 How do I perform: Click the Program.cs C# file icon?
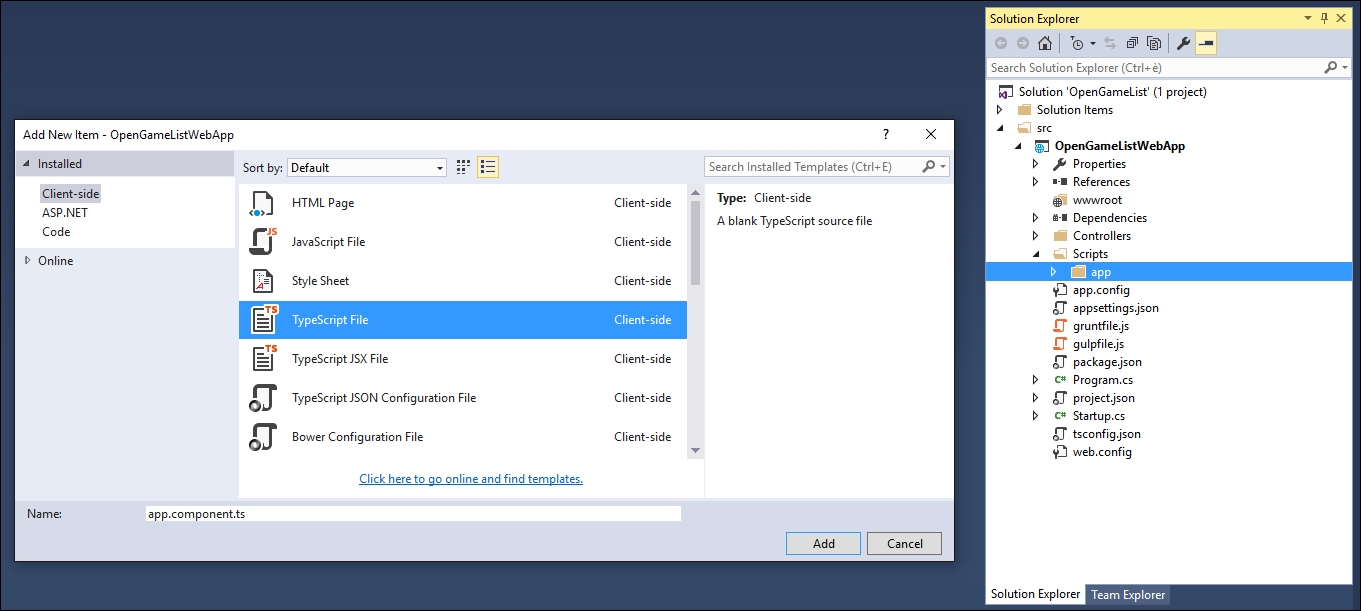pyautogui.click(x=1061, y=380)
